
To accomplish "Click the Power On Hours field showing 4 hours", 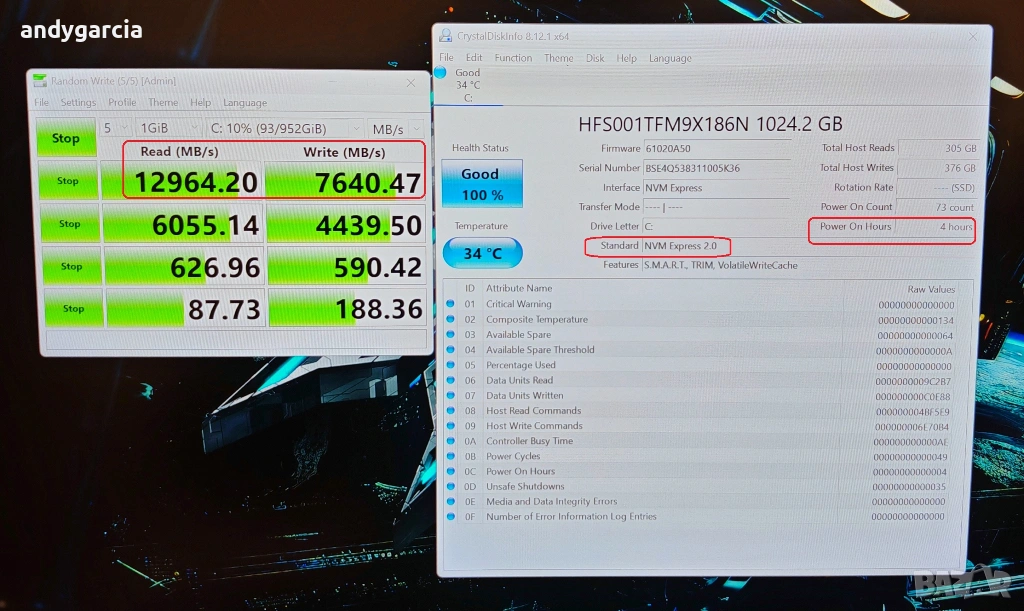I will coord(935,227).
